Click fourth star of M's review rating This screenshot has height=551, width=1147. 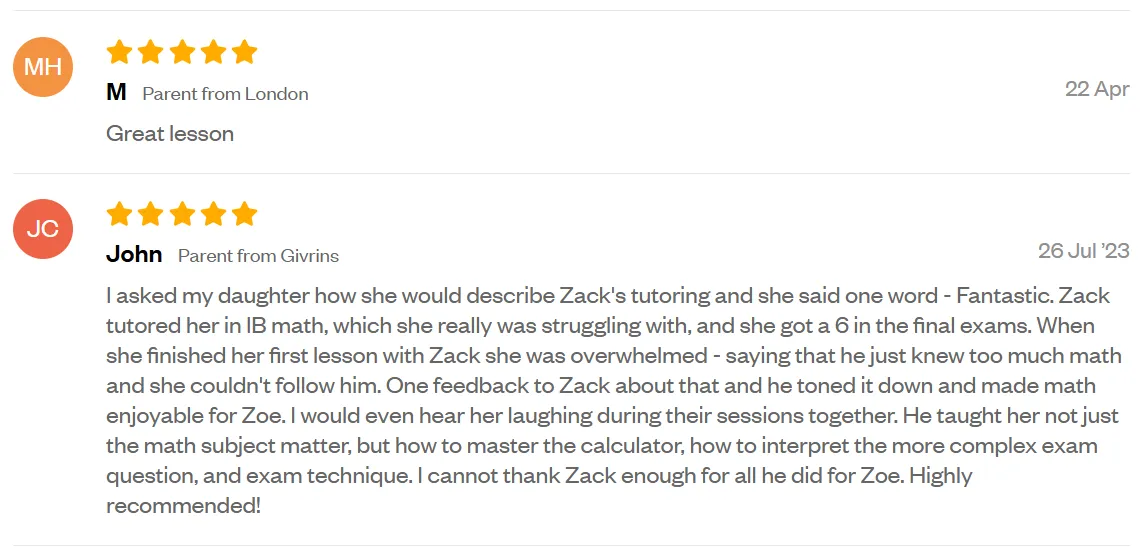pyautogui.click(x=214, y=52)
